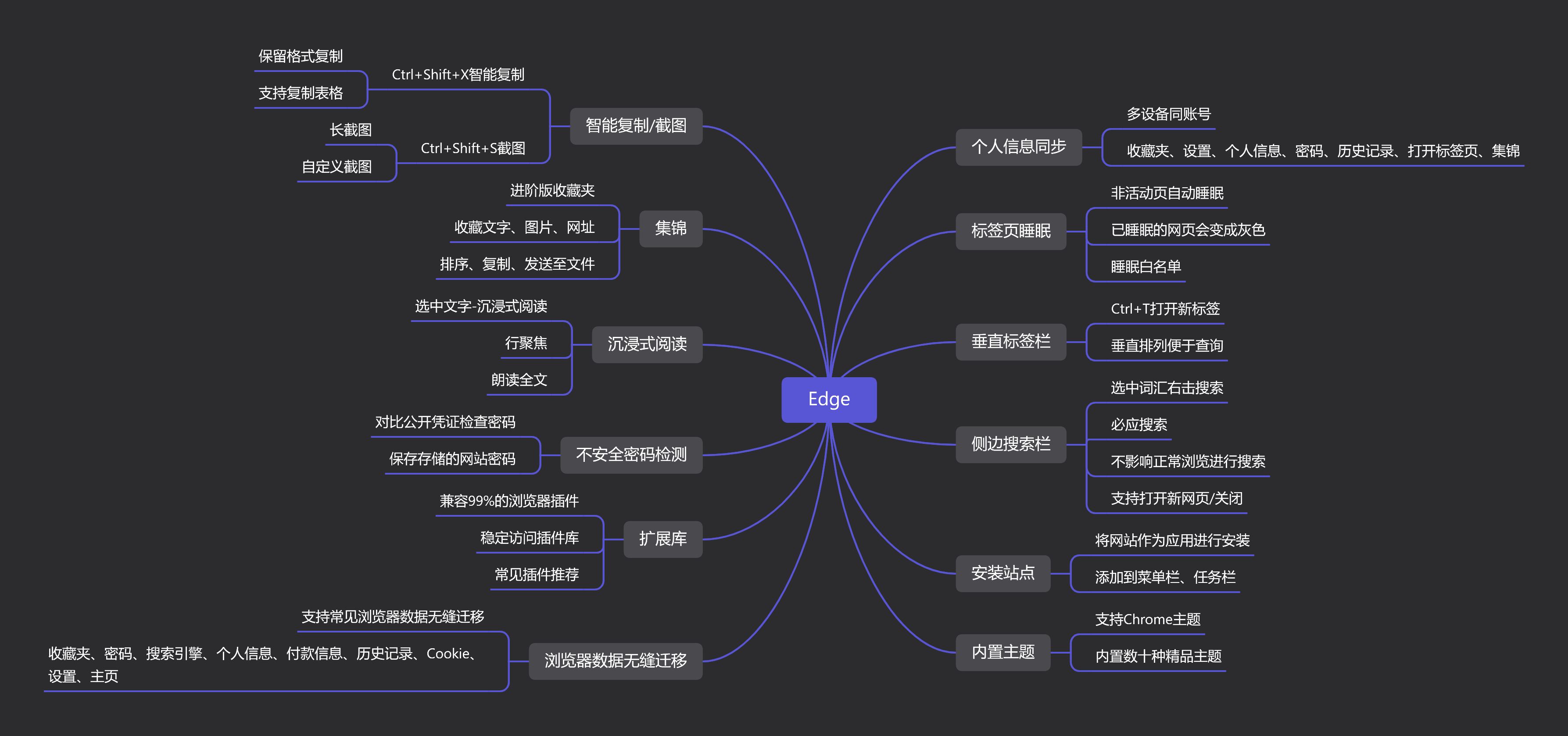Select the 必应搜索 leaf item
This screenshot has width=1568, height=736.
pyautogui.click(x=1138, y=425)
